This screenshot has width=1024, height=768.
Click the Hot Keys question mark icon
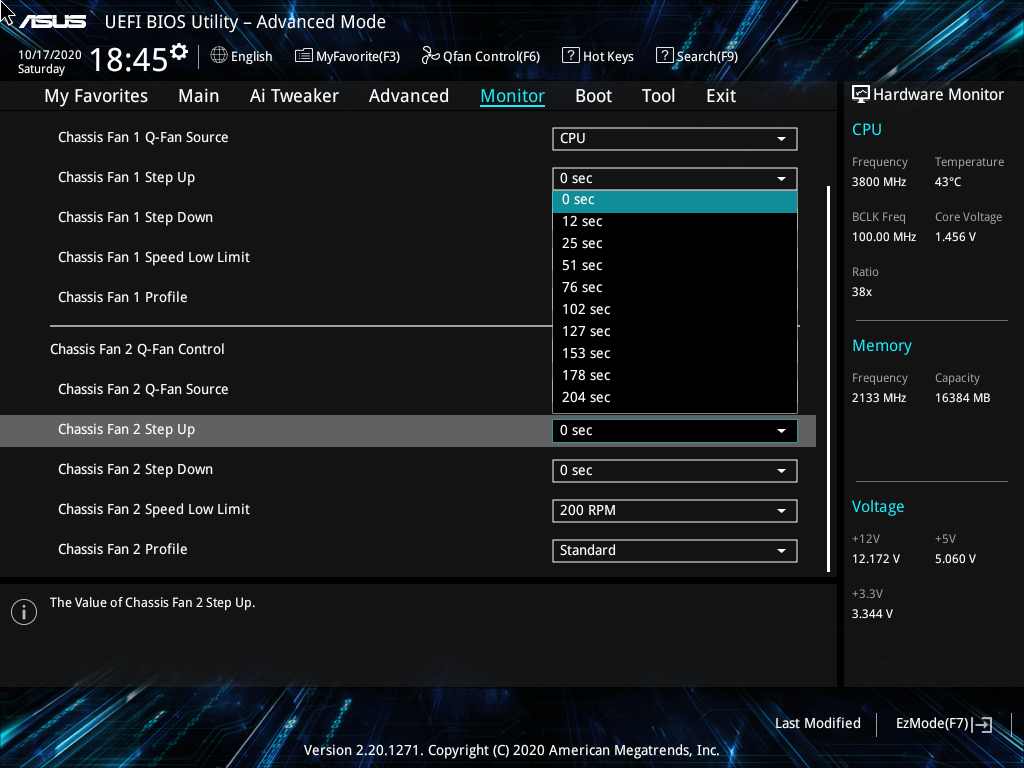coord(570,55)
